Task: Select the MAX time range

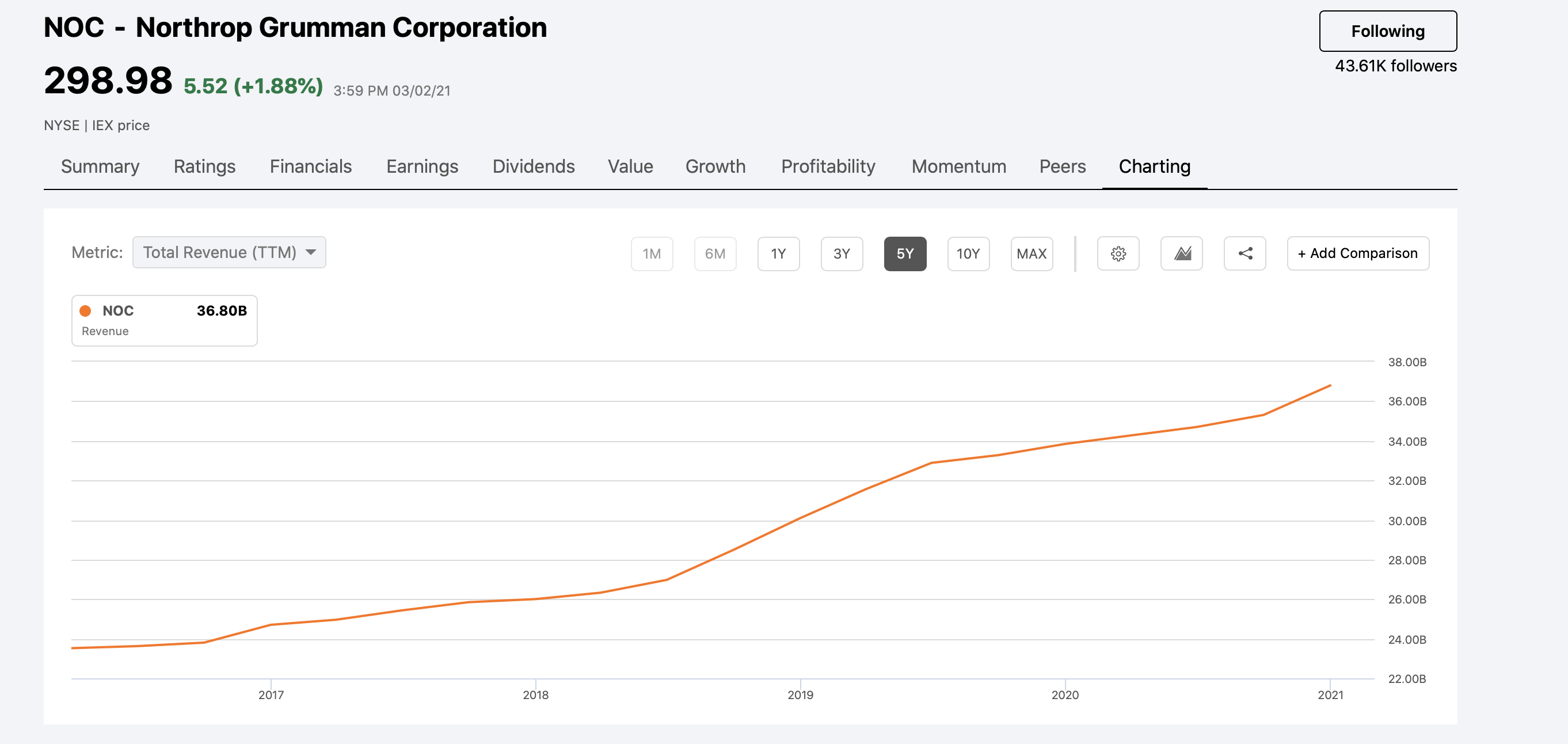Action: (1032, 253)
